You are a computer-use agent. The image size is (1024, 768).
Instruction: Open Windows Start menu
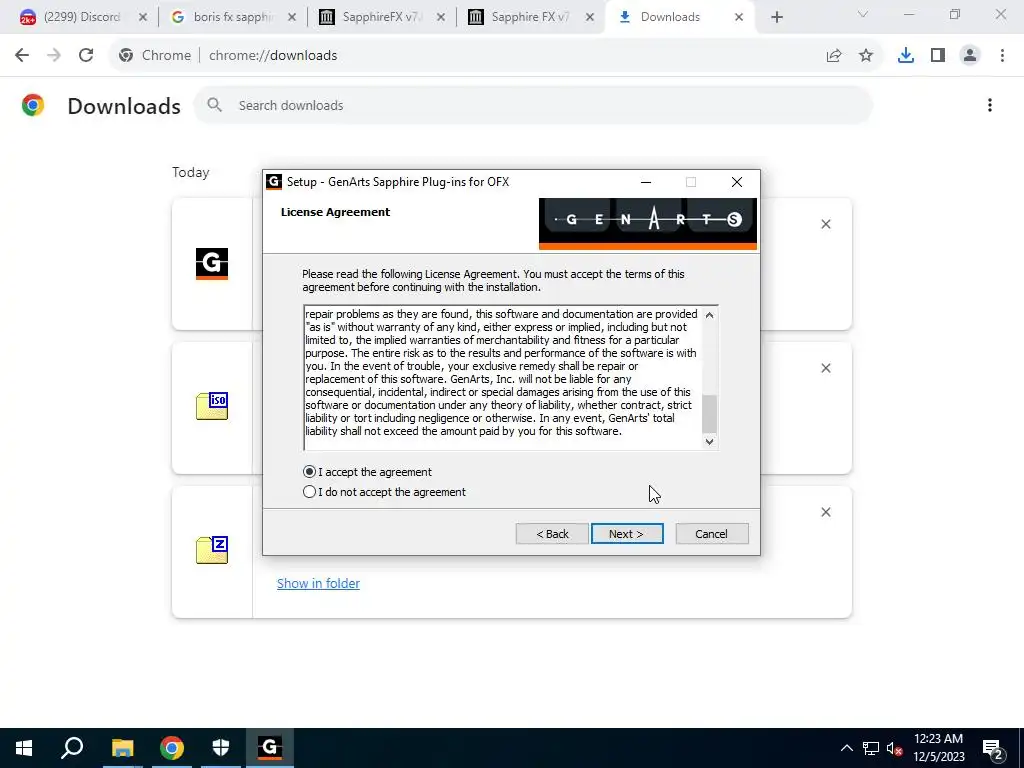[24, 748]
